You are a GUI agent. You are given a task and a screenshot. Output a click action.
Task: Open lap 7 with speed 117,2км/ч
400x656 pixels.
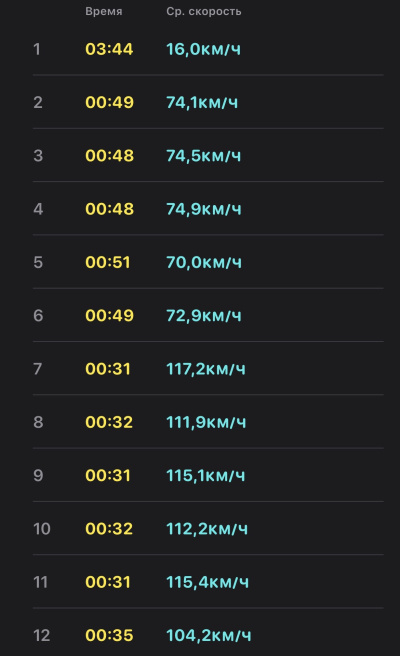(208, 368)
